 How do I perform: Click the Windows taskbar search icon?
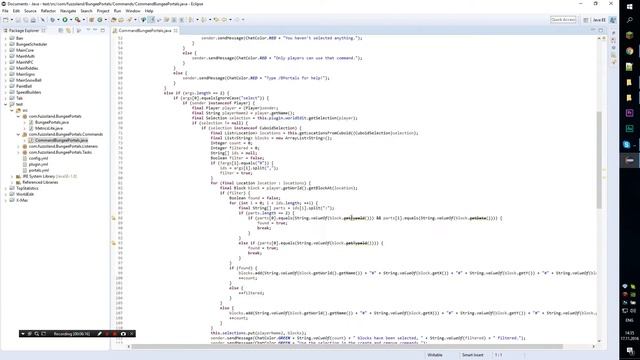(x=629, y=20)
